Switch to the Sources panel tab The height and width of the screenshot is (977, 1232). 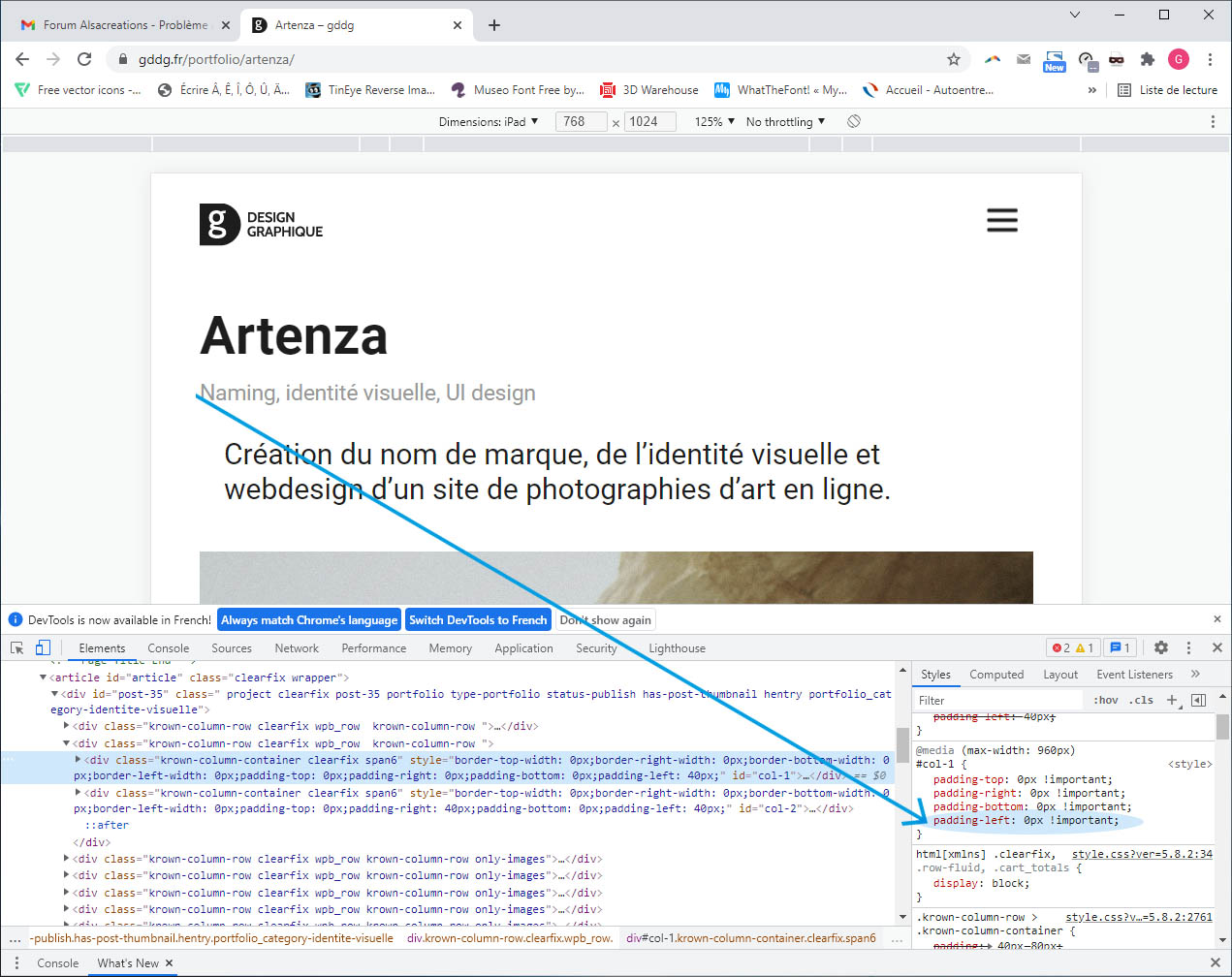click(232, 648)
